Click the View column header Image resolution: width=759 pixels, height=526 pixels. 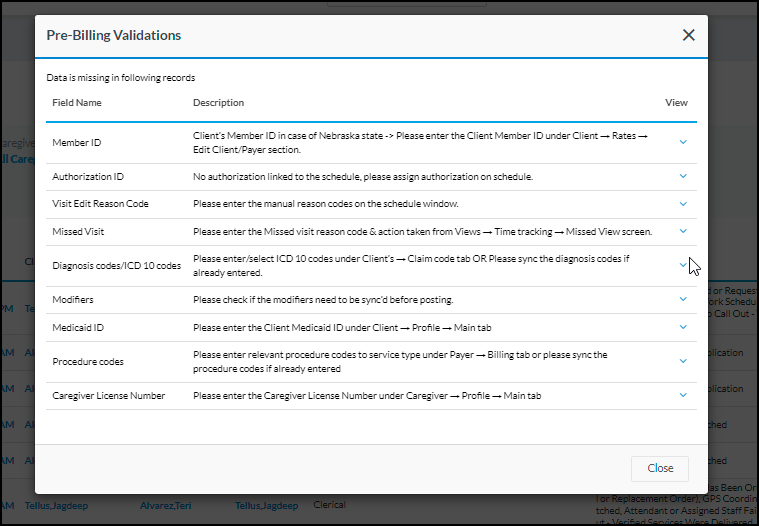676,103
